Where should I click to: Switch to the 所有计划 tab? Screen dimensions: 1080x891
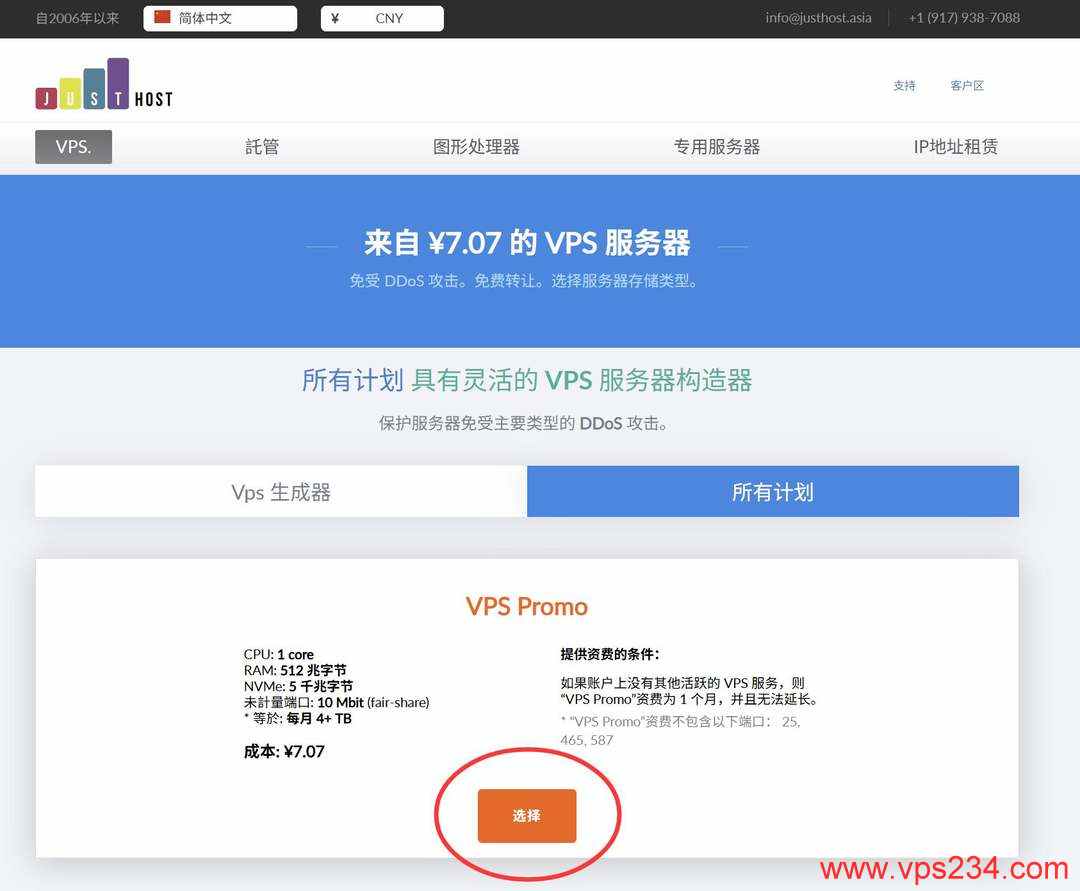(773, 492)
